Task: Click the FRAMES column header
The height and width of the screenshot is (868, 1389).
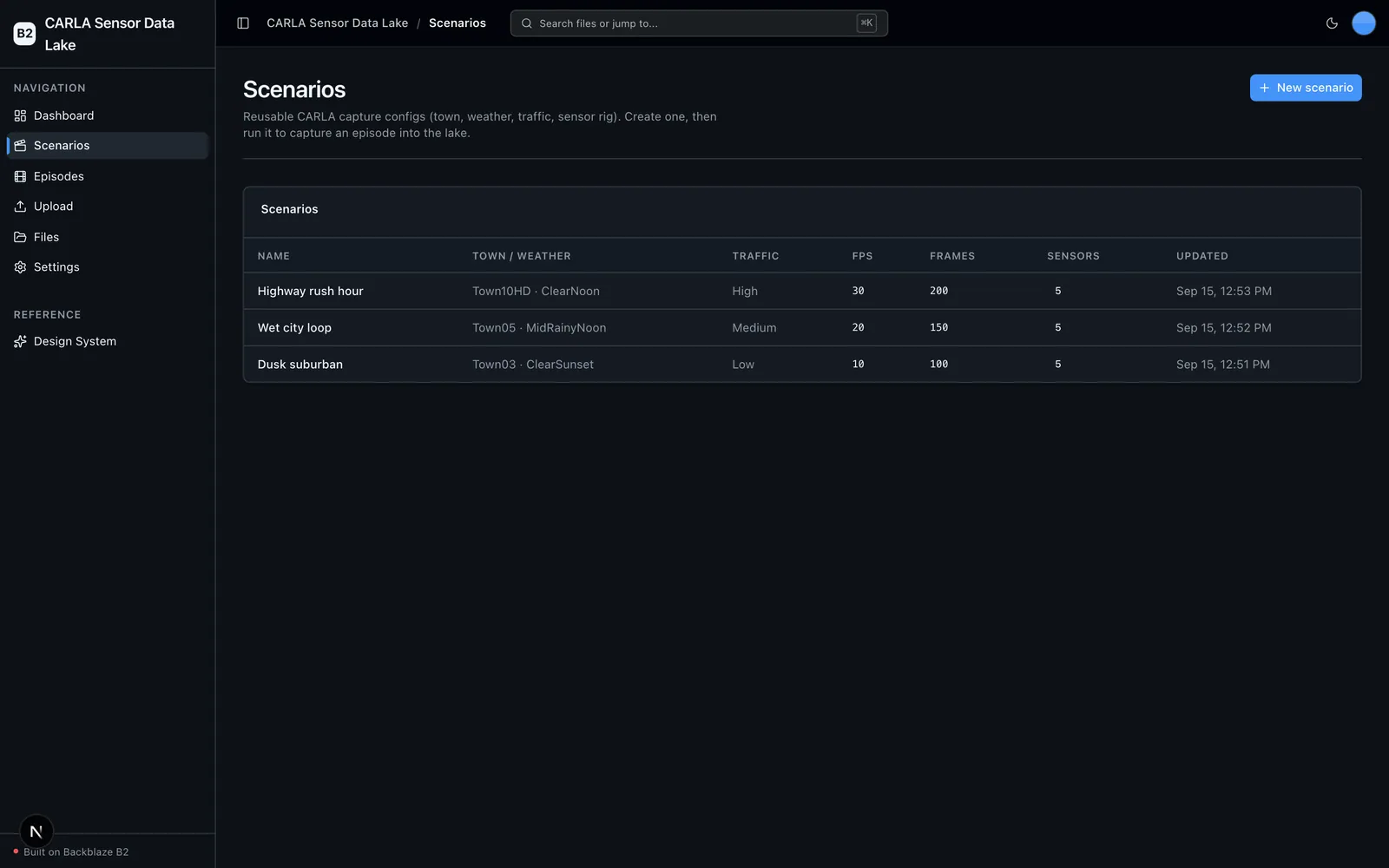Action: [x=952, y=256]
